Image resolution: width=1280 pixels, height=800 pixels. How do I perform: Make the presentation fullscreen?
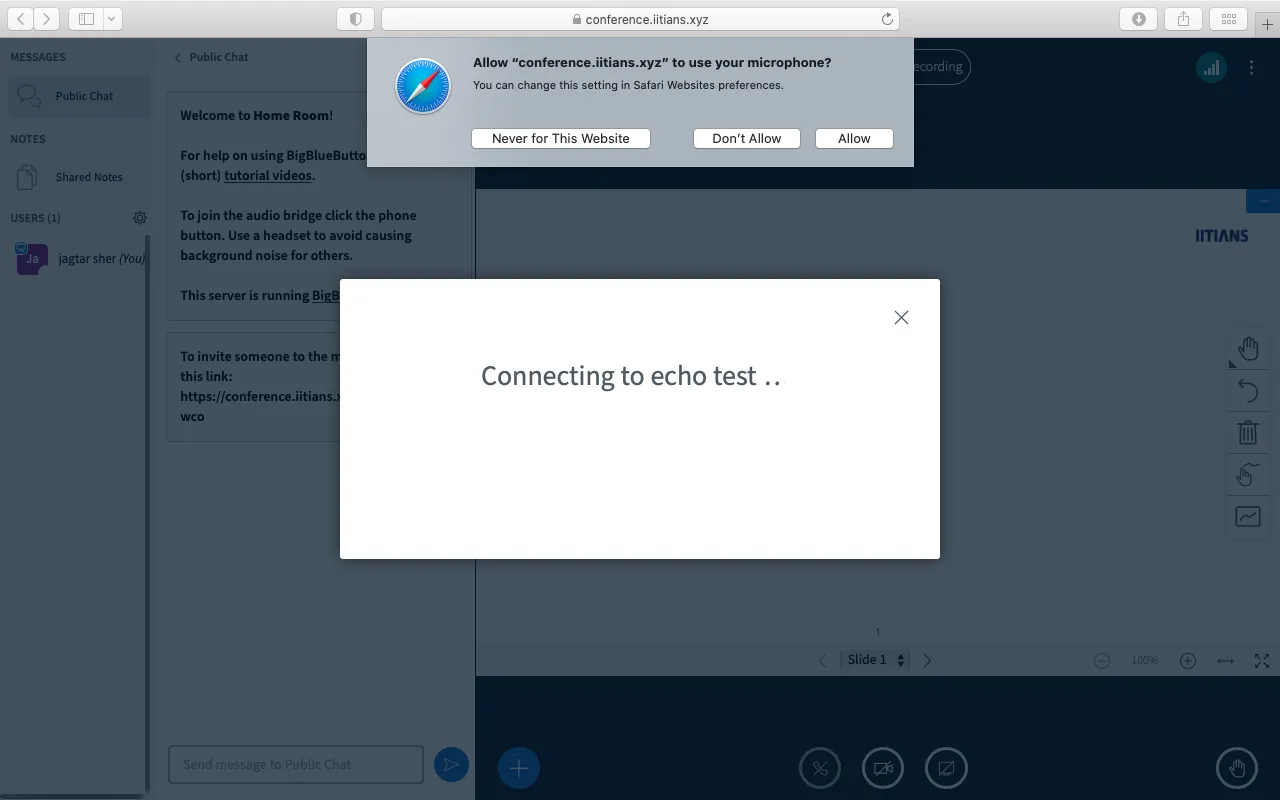point(1262,661)
